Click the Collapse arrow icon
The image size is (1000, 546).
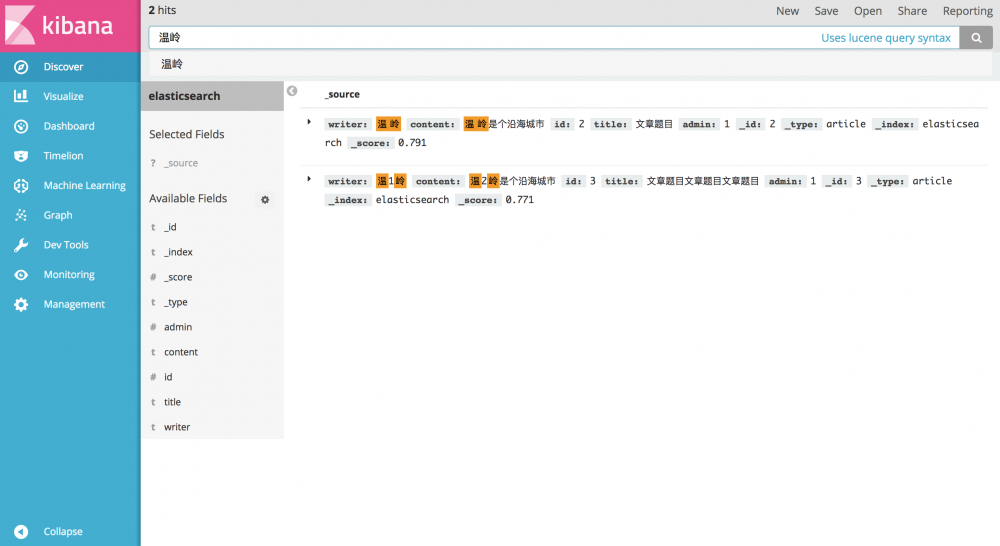pos(21,531)
